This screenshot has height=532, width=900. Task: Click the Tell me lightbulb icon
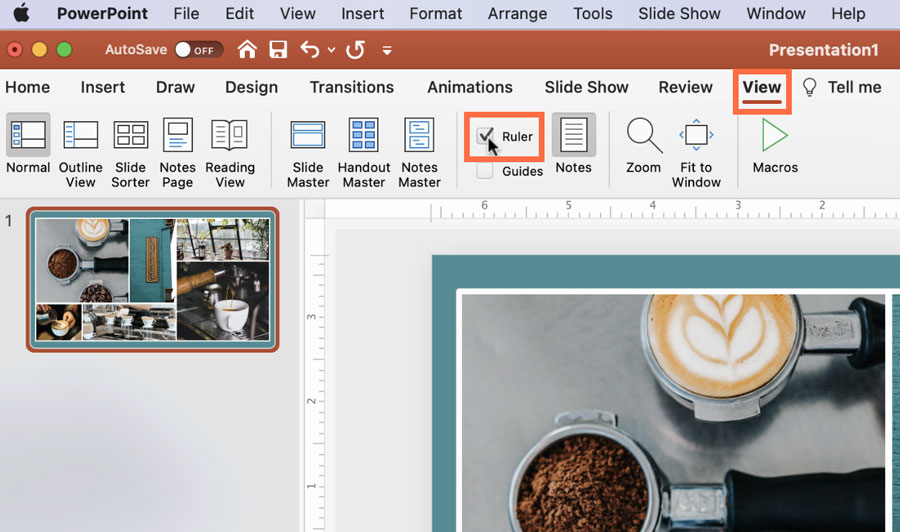pyautogui.click(x=809, y=87)
